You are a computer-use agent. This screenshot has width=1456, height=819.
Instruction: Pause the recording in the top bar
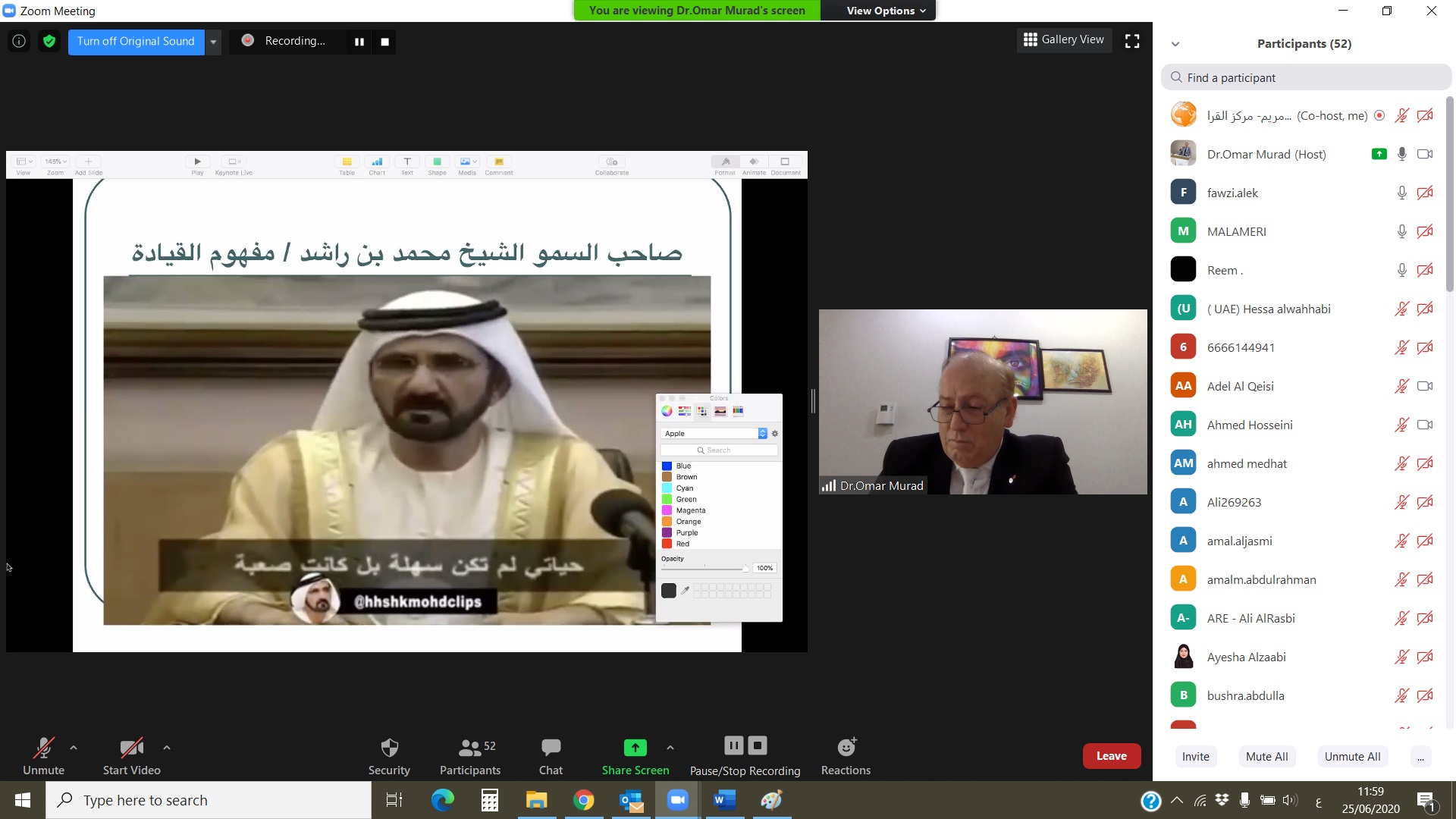point(359,42)
